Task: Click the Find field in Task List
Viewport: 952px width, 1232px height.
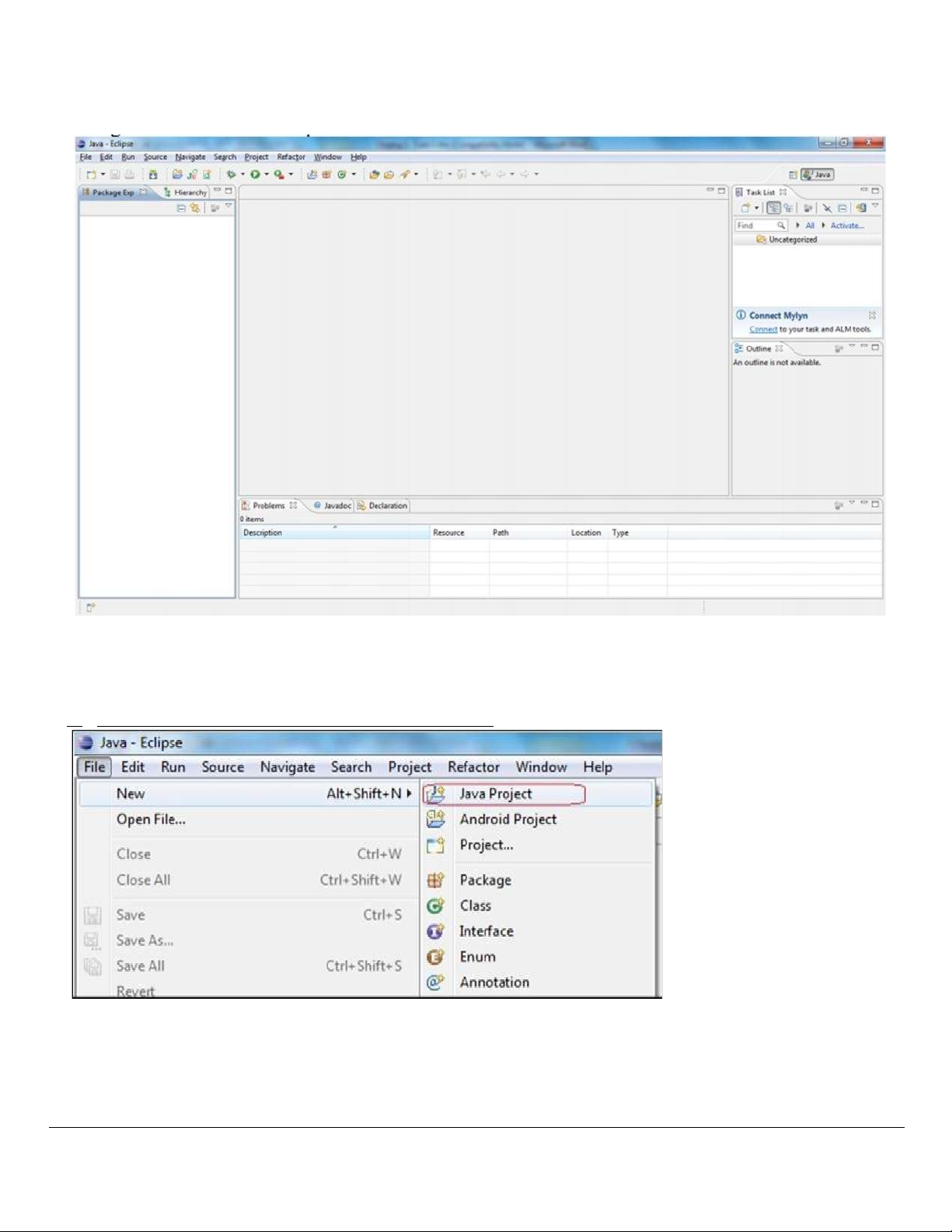Action: click(755, 225)
